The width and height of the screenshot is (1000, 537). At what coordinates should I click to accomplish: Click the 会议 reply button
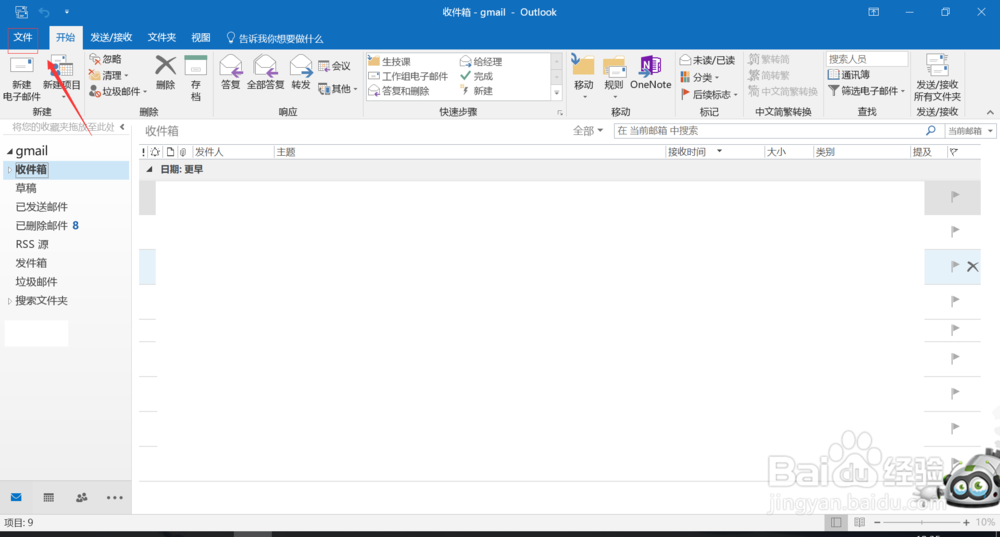click(335, 66)
